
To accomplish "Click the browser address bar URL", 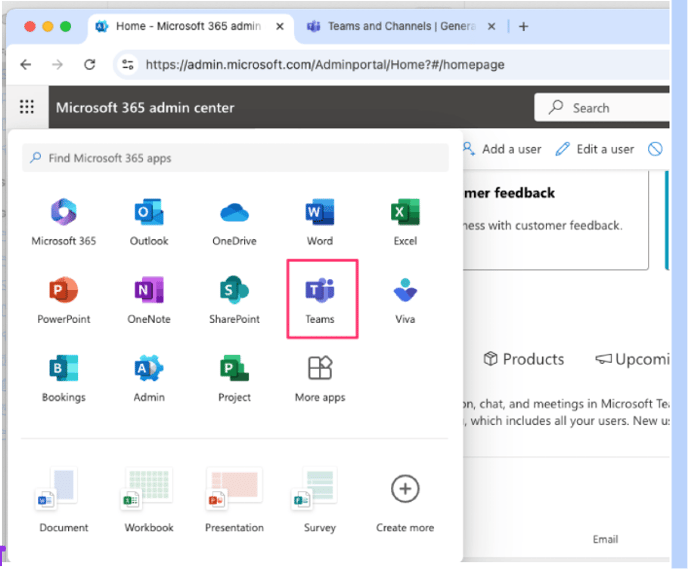I will pos(325,65).
